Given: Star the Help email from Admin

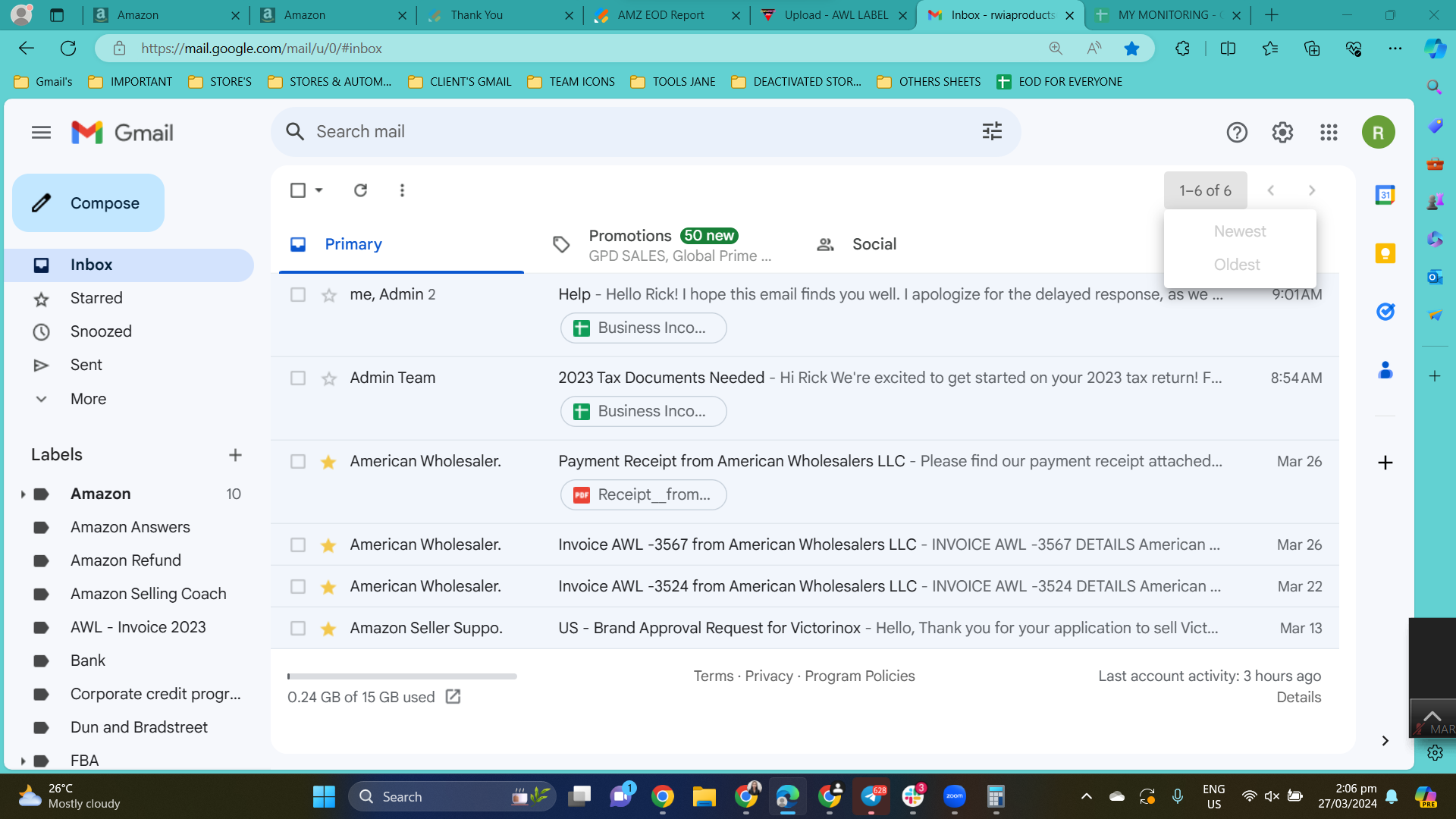Looking at the screenshot, I should tap(328, 295).
